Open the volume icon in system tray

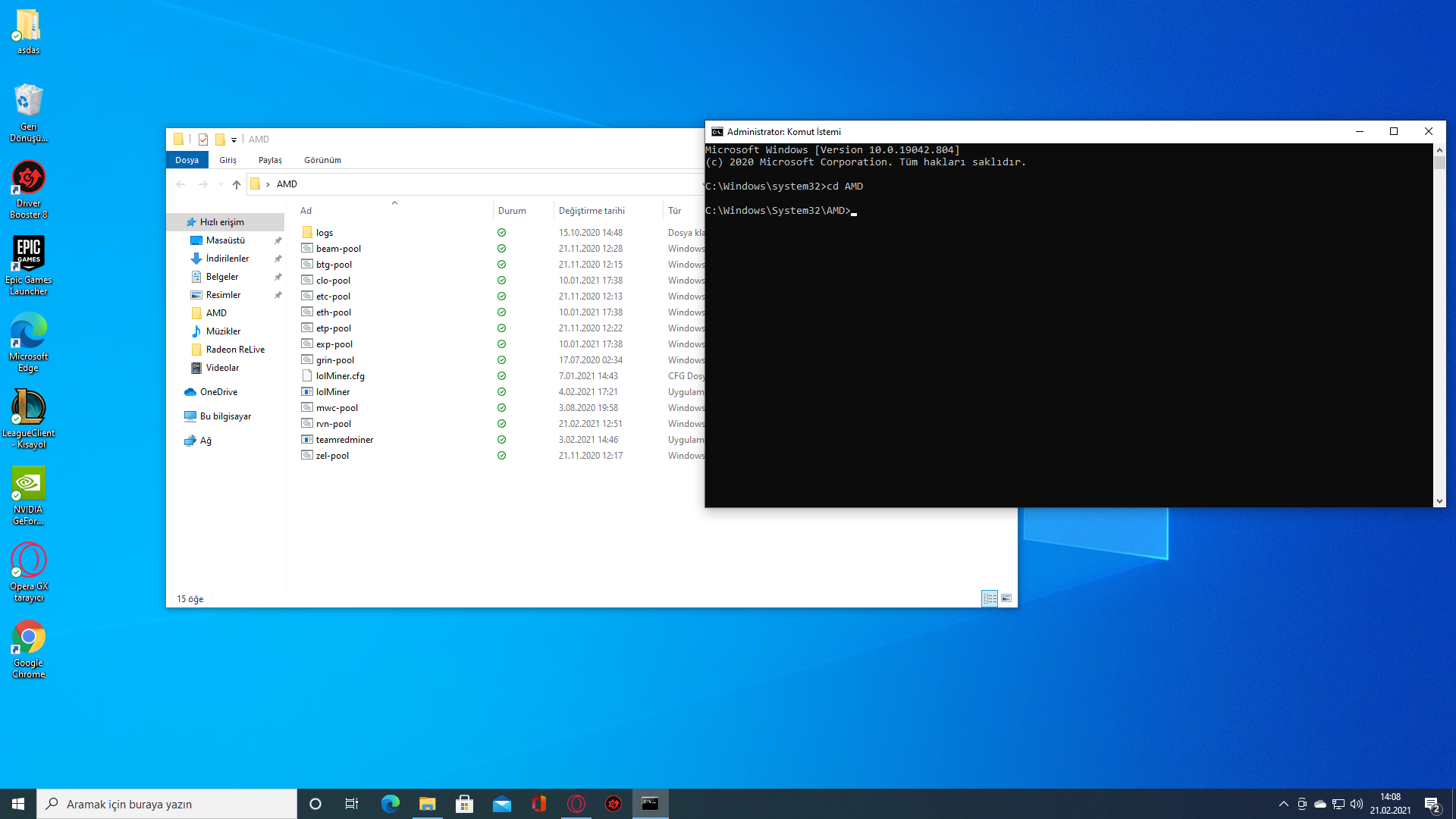click(x=1357, y=804)
